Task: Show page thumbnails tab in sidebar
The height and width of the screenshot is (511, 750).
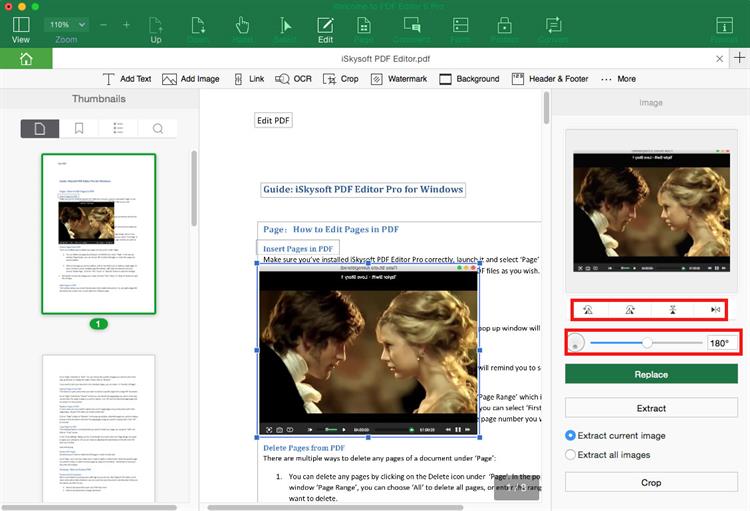Action: click(40, 129)
